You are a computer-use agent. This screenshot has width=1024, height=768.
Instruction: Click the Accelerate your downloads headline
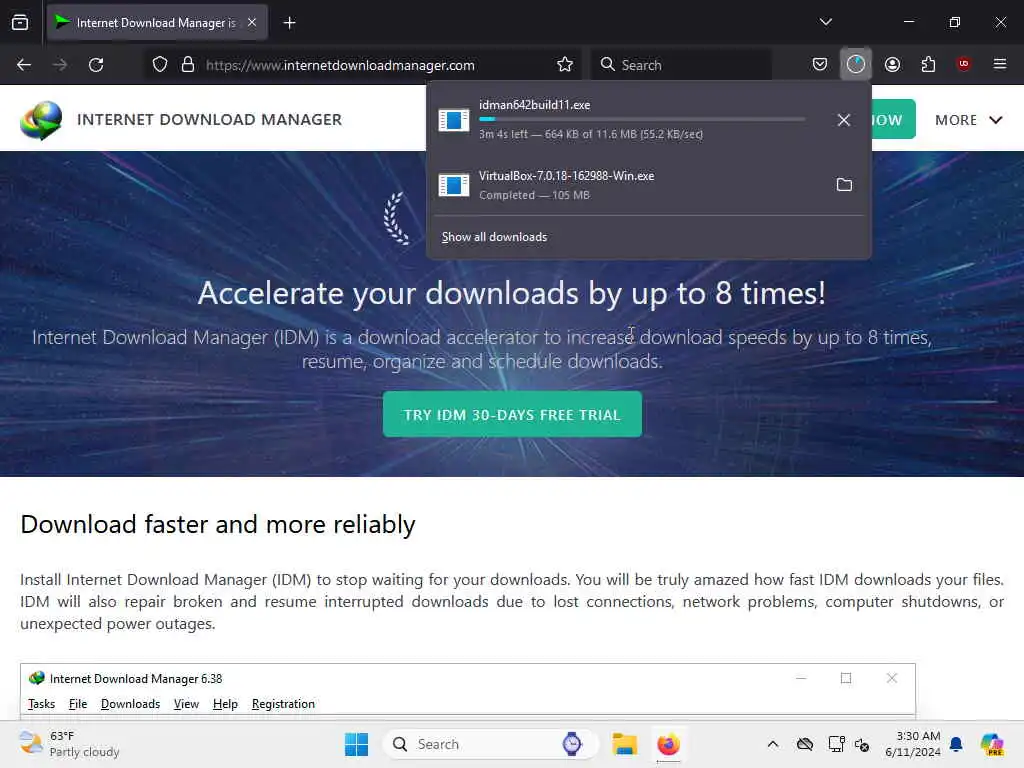pyautogui.click(x=512, y=293)
